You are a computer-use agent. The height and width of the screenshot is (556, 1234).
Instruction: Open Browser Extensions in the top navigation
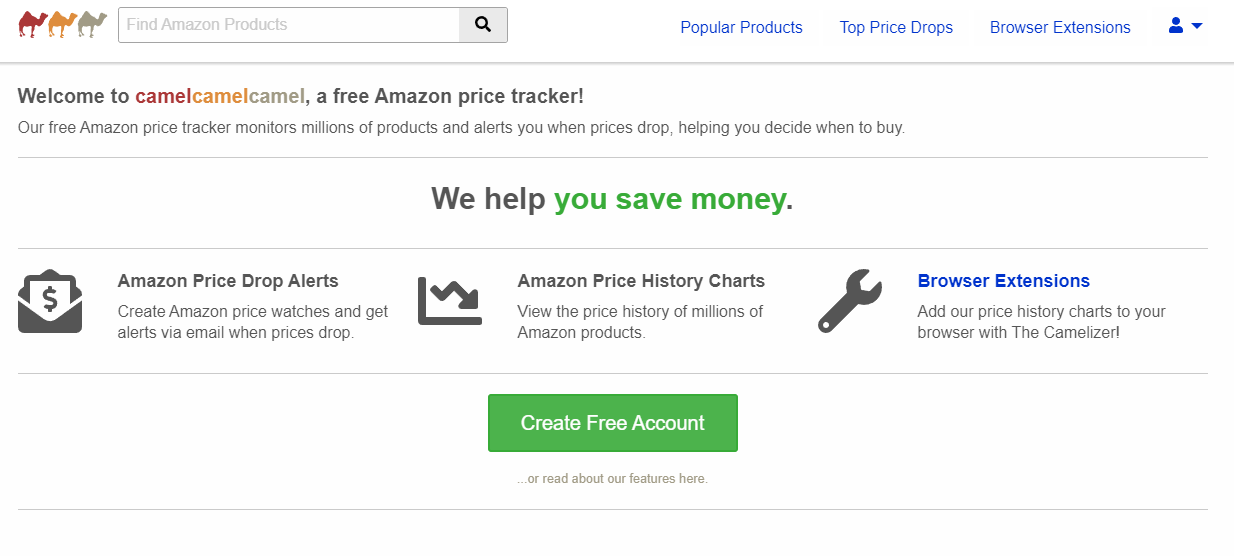(1060, 27)
